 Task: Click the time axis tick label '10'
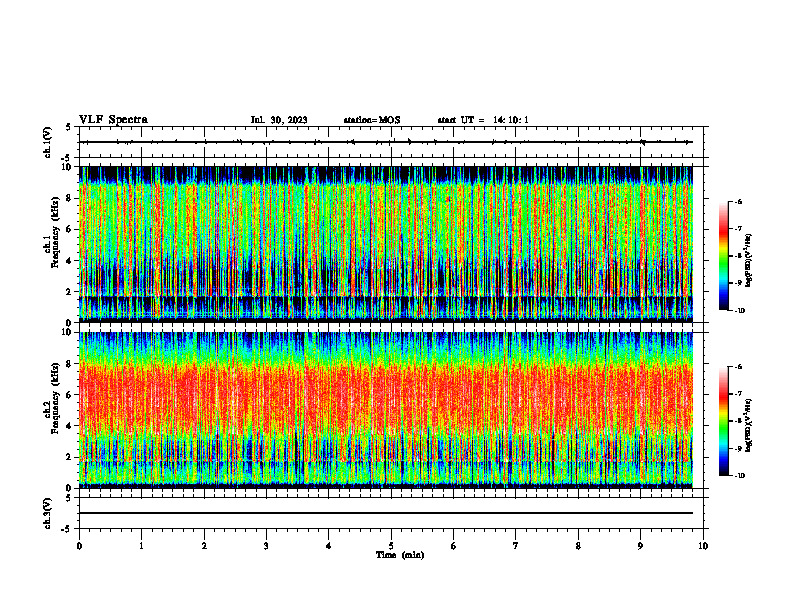coord(703,546)
